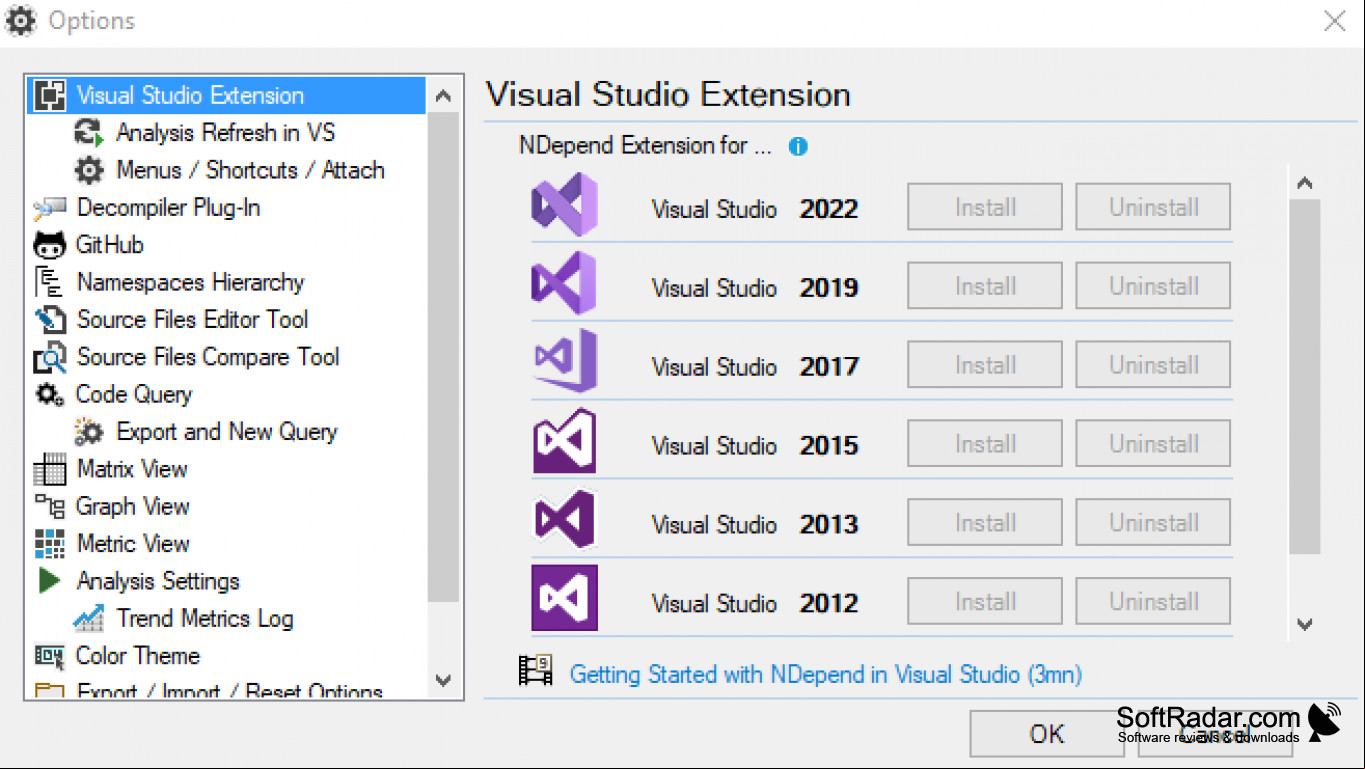The height and width of the screenshot is (769, 1365).
Task: Uninstall extension for Visual Studio 2022
Action: tap(1153, 207)
